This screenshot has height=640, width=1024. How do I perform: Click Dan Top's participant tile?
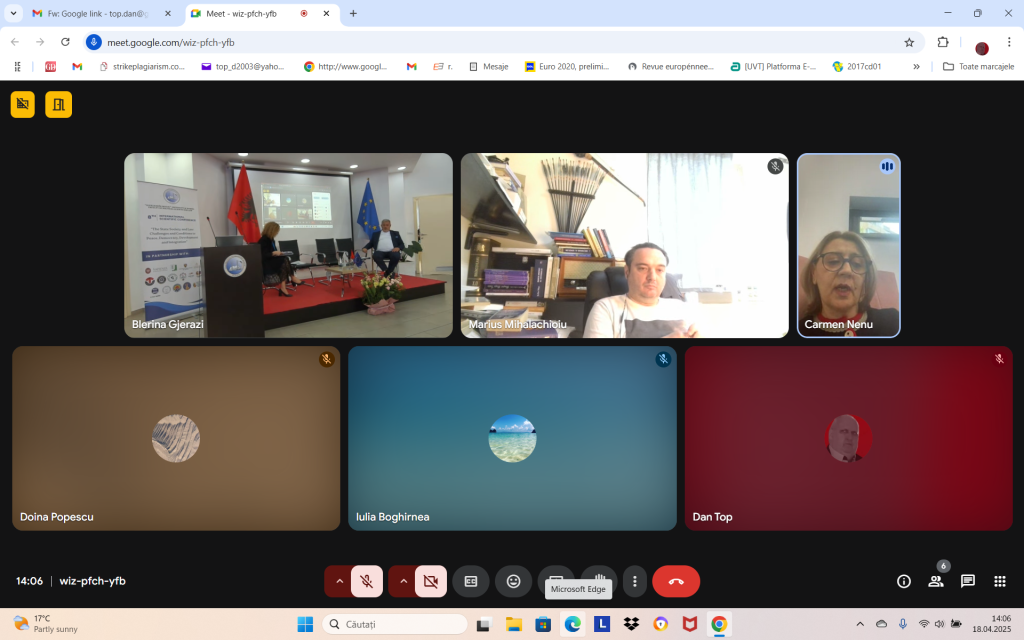pos(848,438)
